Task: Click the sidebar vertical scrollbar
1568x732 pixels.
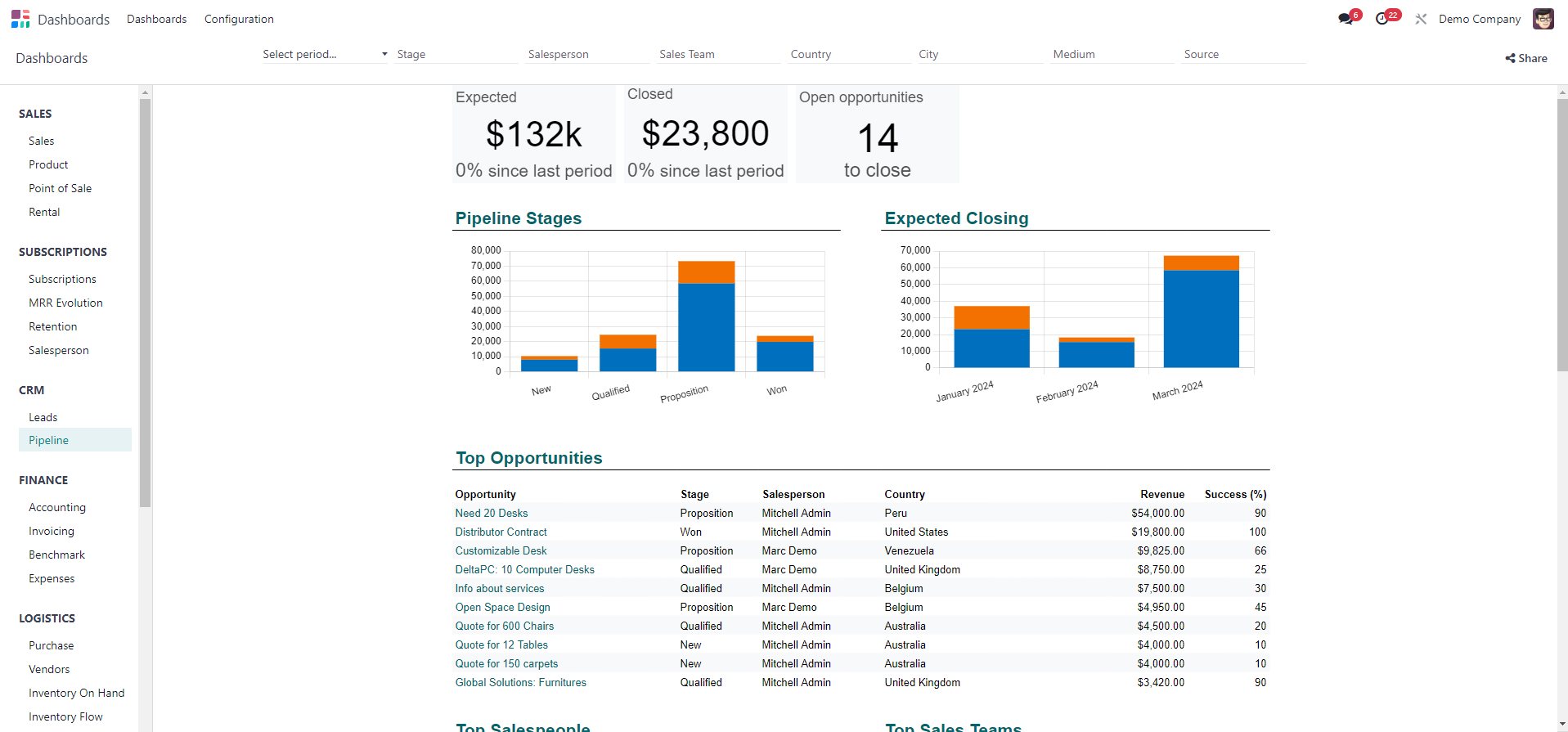Action: point(145,303)
